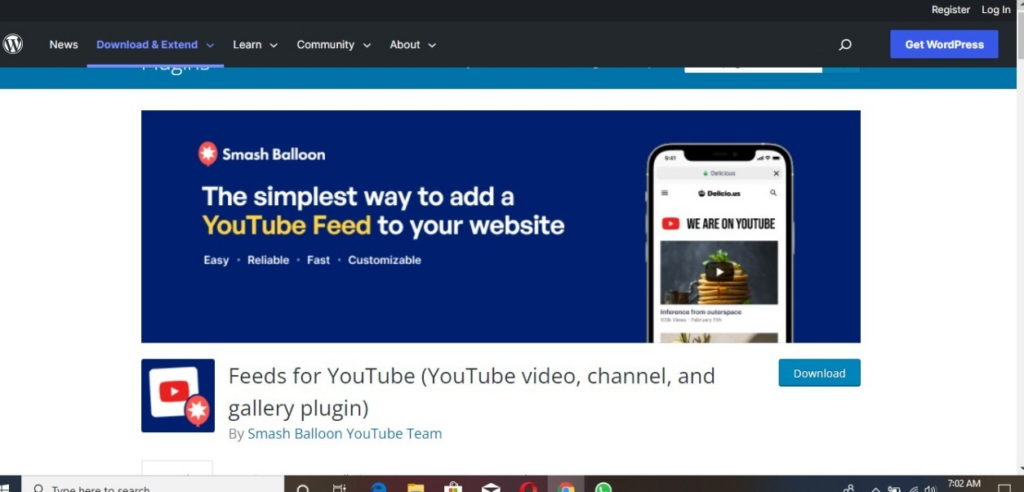This screenshot has width=1024, height=492.
Task: Click the Register link
Action: 950,9
